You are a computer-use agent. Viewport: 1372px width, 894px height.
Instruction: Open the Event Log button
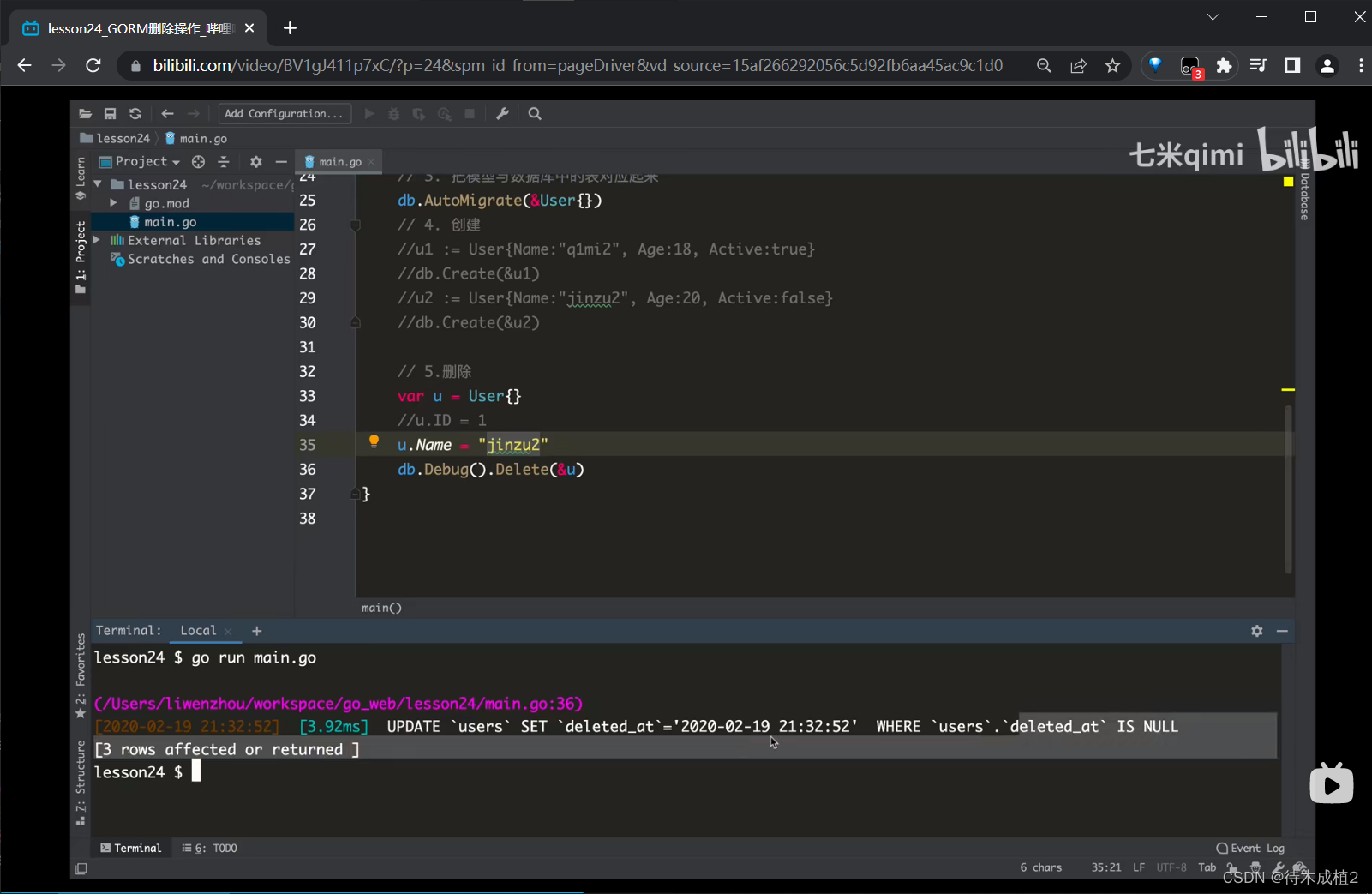(x=1250, y=848)
